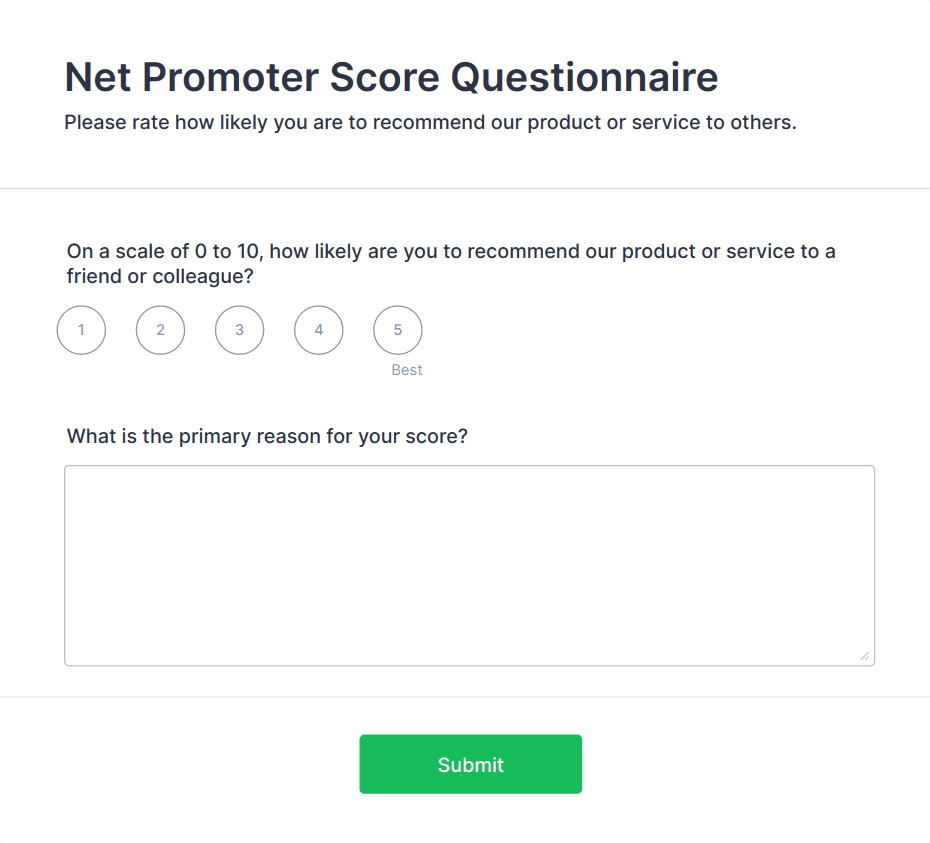
Task: Choose the highest rating labeled Best
Action: (x=397, y=330)
